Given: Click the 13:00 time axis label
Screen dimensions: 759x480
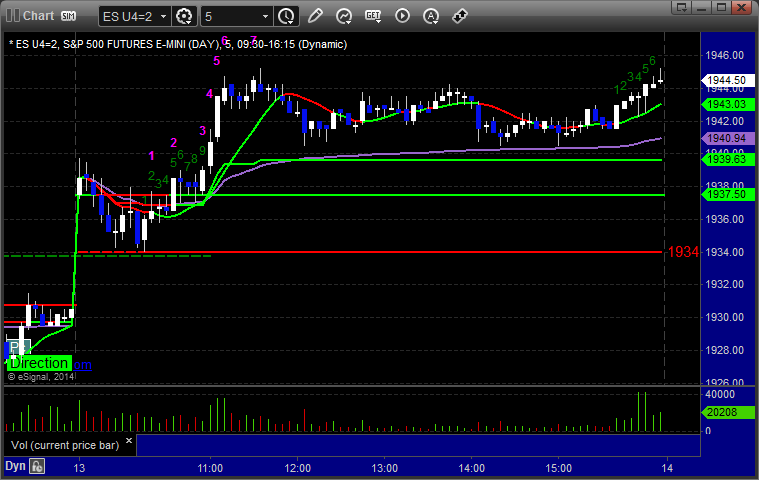Looking at the screenshot, I should 385,468.
